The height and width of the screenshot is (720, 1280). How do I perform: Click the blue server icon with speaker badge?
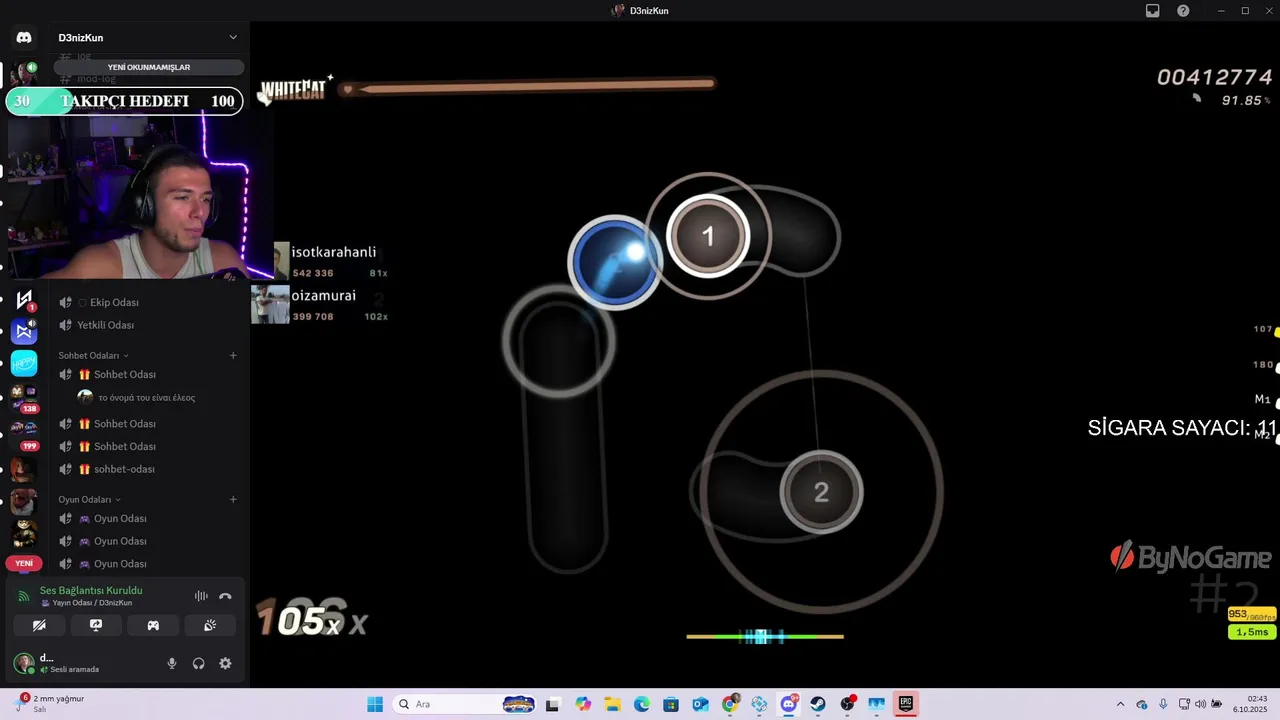pos(24,331)
